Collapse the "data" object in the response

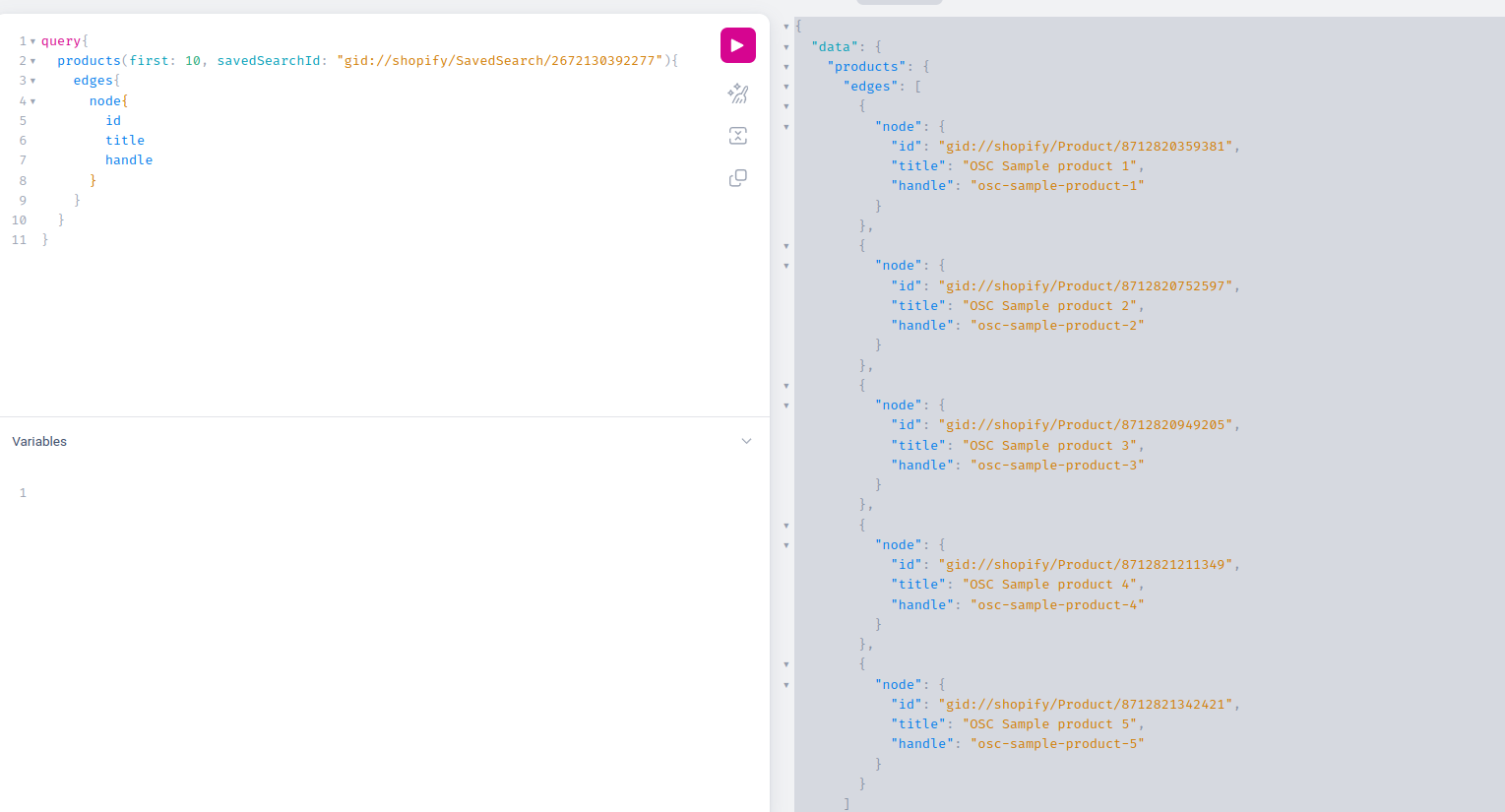[785, 47]
